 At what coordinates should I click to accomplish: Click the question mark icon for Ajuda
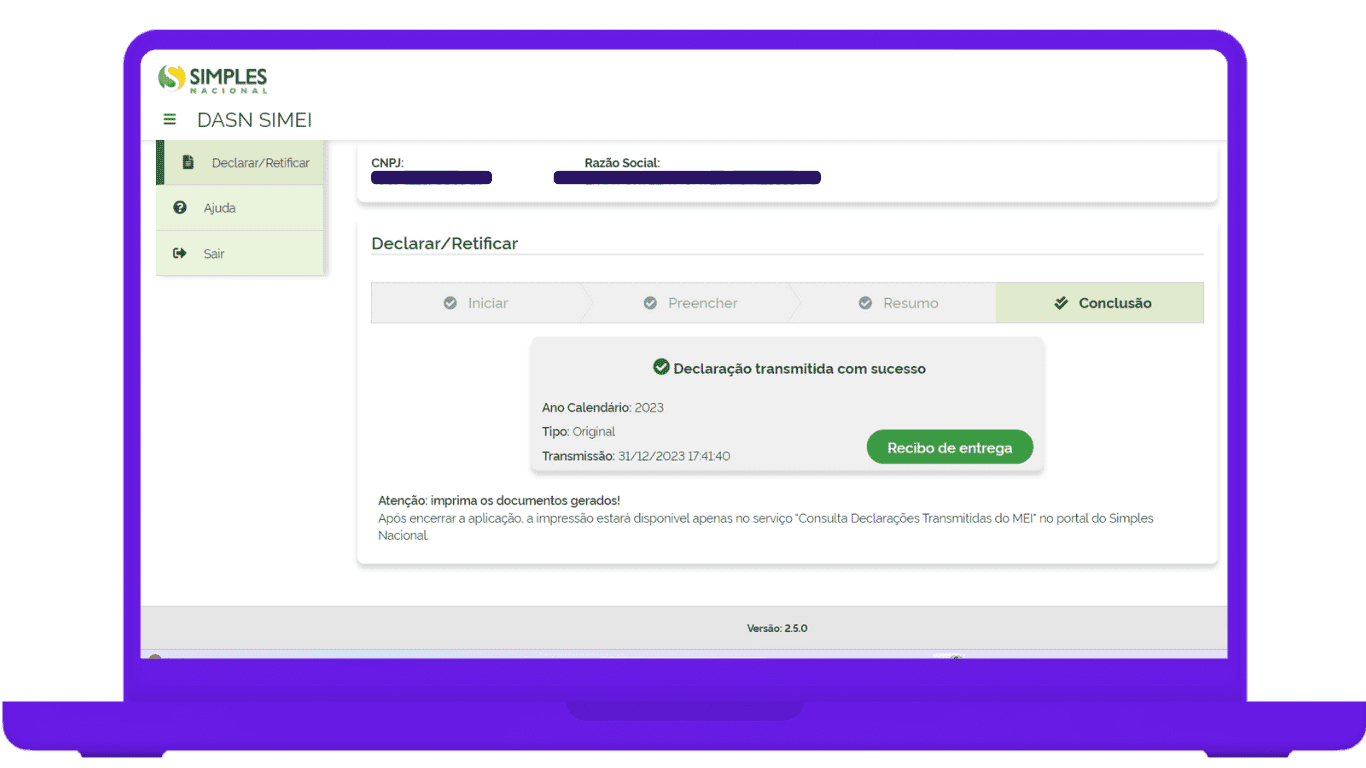tap(180, 208)
